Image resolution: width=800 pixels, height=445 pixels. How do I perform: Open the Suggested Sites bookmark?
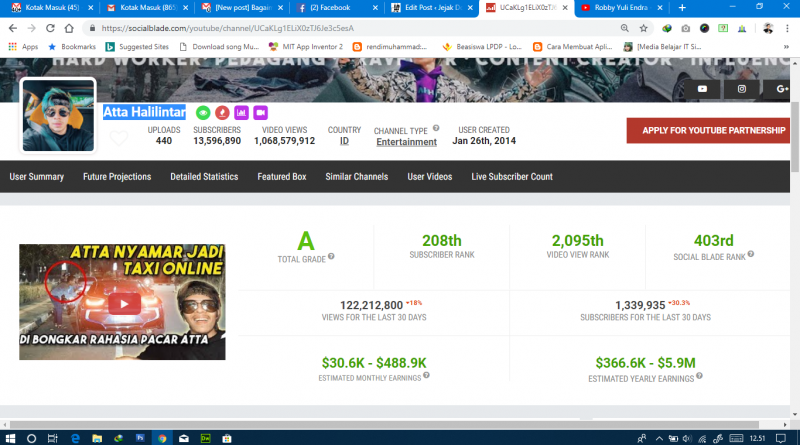pos(137,46)
